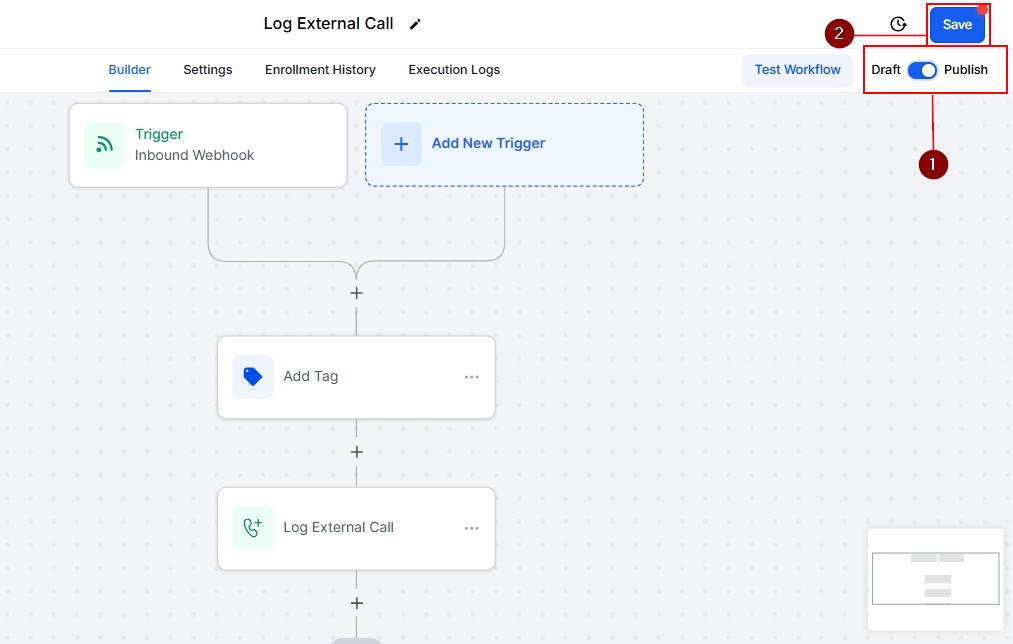Click the Log External Call phone icon

[x=253, y=528]
